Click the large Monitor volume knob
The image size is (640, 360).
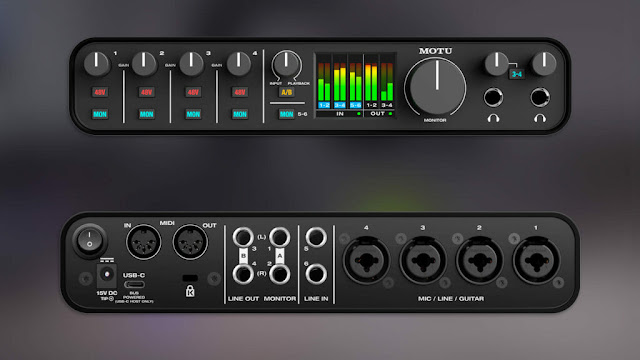coord(436,88)
